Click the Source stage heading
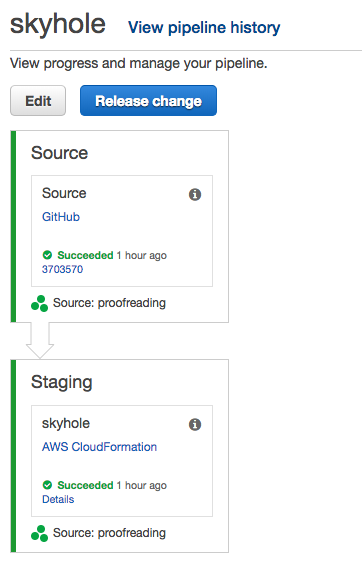This screenshot has width=362, height=581. tap(60, 153)
